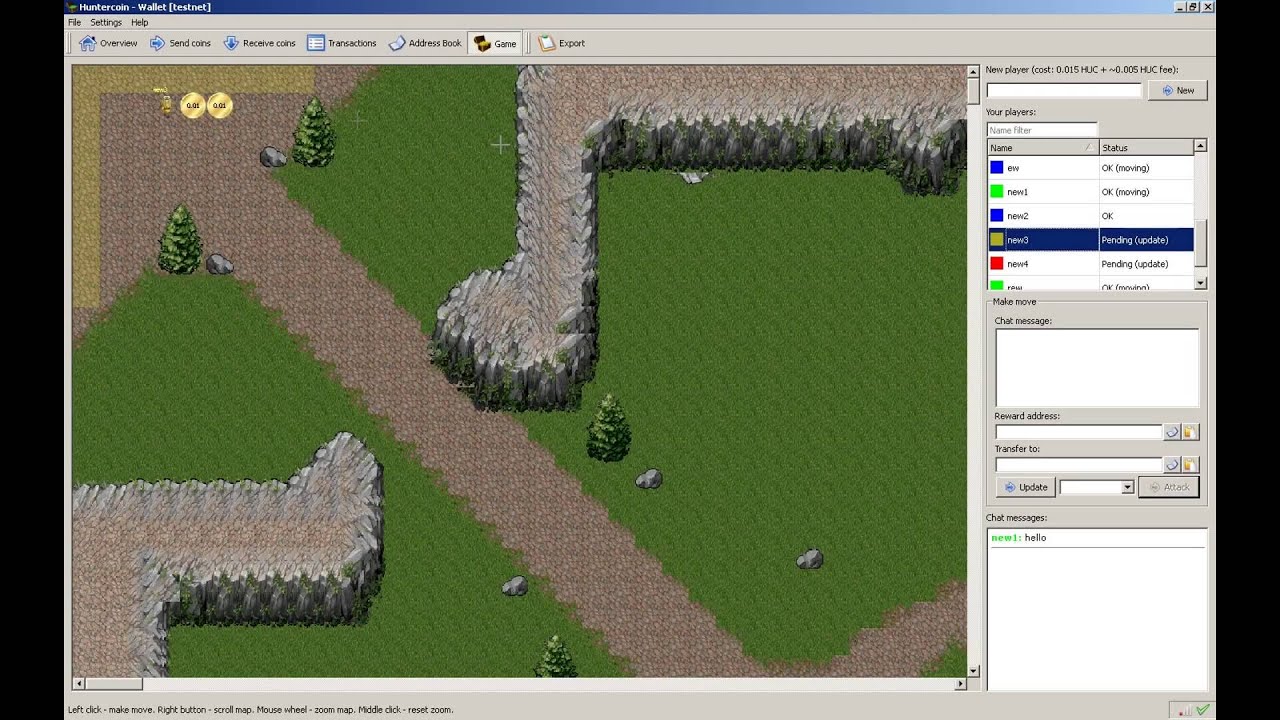This screenshot has width=1280, height=720.
Task: Sort players by Name column
Action: (1042, 148)
